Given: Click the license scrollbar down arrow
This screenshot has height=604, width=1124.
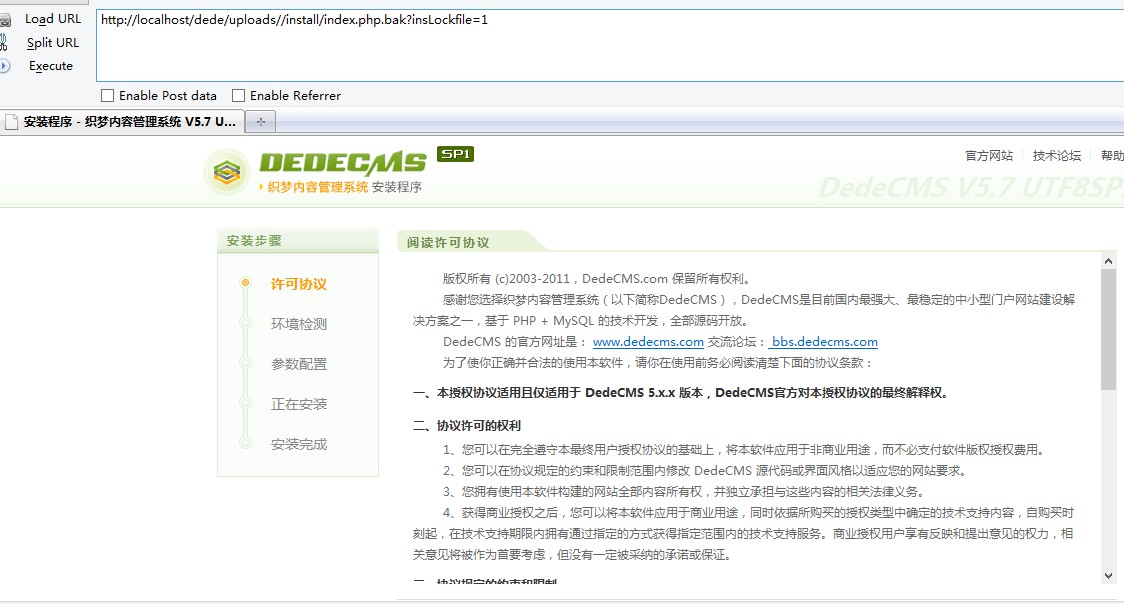Looking at the screenshot, I should click(1108, 576).
